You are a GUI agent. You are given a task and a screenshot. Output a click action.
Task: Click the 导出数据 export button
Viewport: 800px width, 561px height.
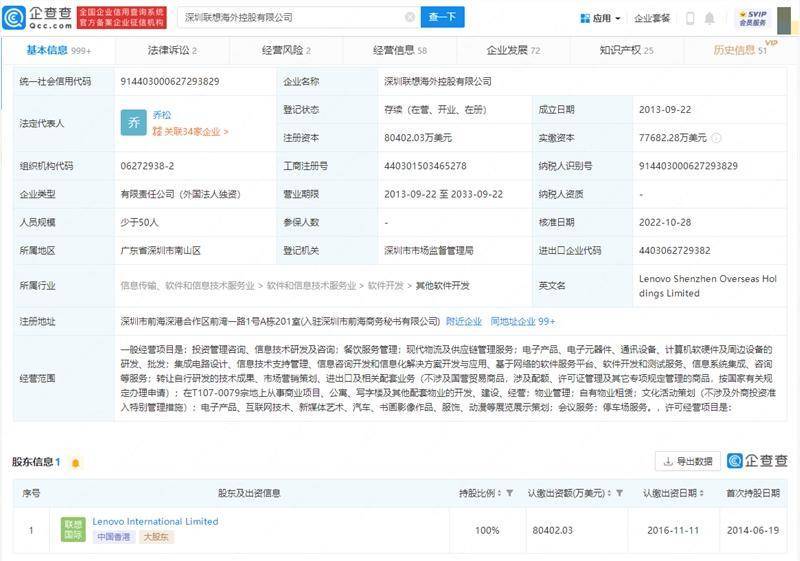pyautogui.click(x=687, y=462)
